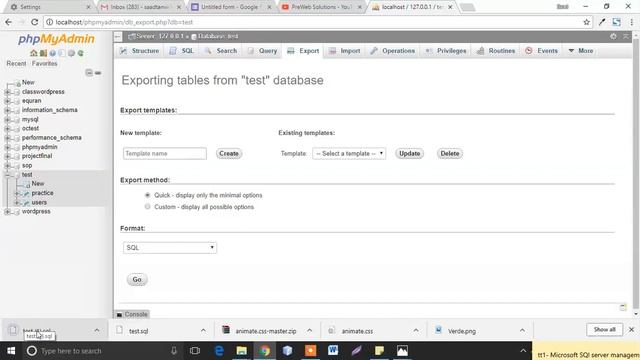Click Type here to search box
Screen dimensions: 640x360
click(102, 351)
